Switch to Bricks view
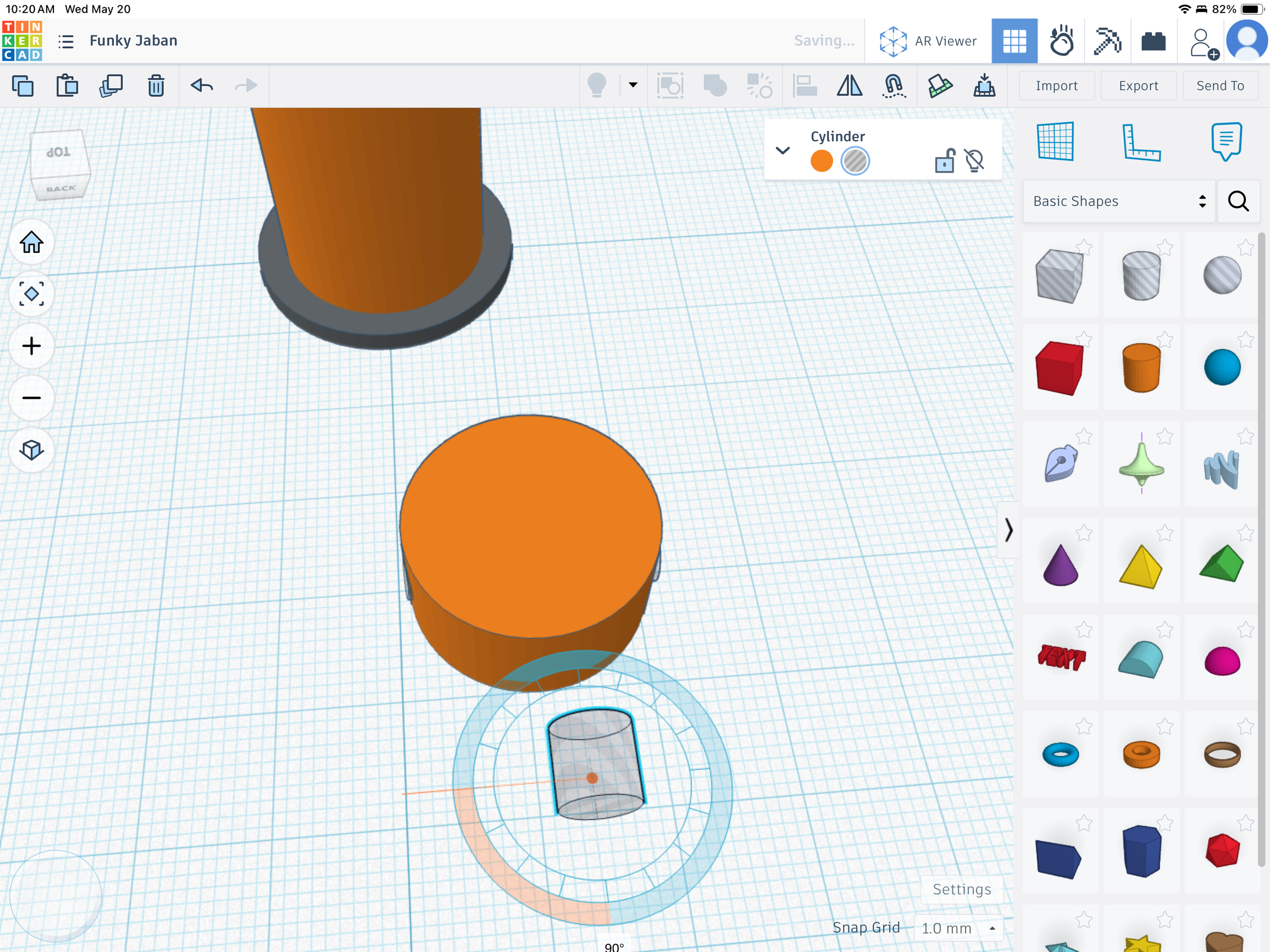The height and width of the screenshot is (952, 1270). click(1154, 41)
